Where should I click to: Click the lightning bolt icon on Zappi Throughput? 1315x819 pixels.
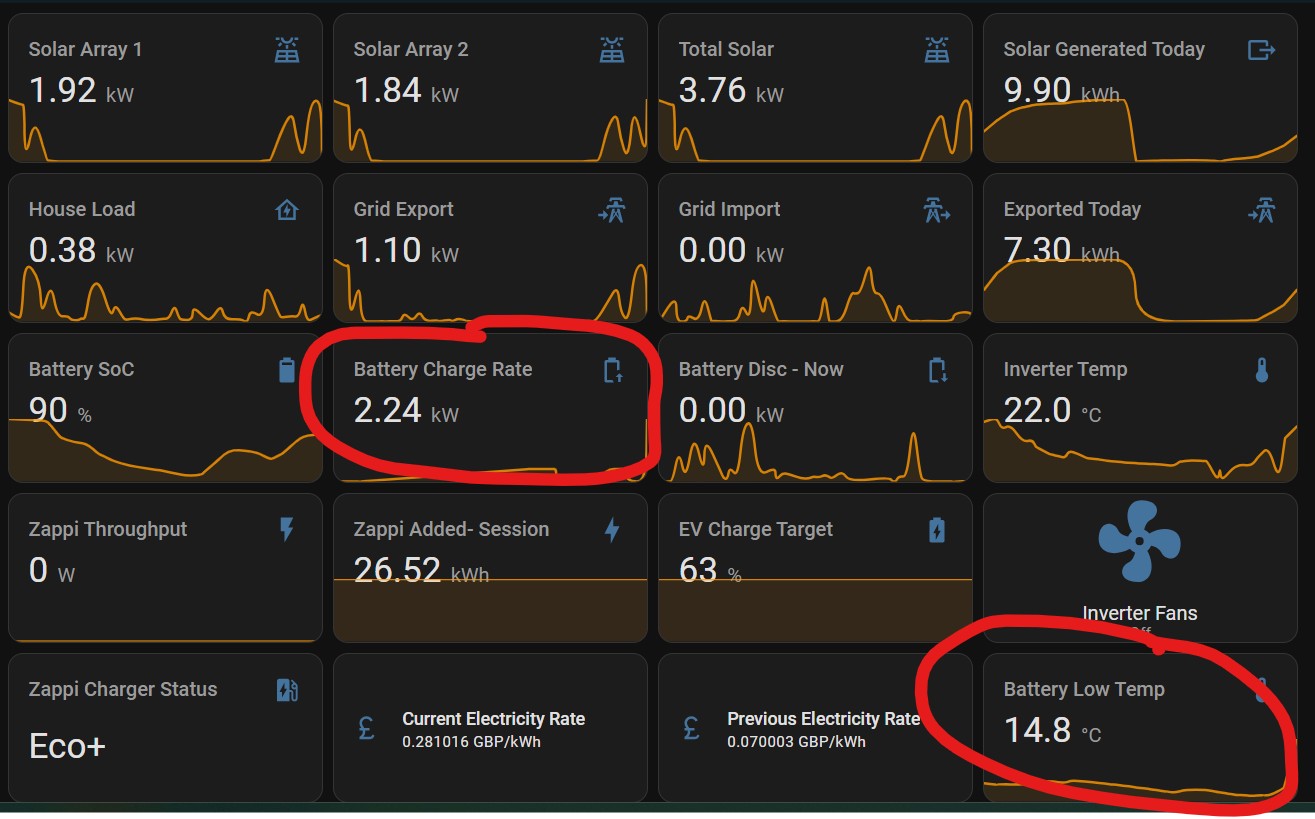click(287, 530)
